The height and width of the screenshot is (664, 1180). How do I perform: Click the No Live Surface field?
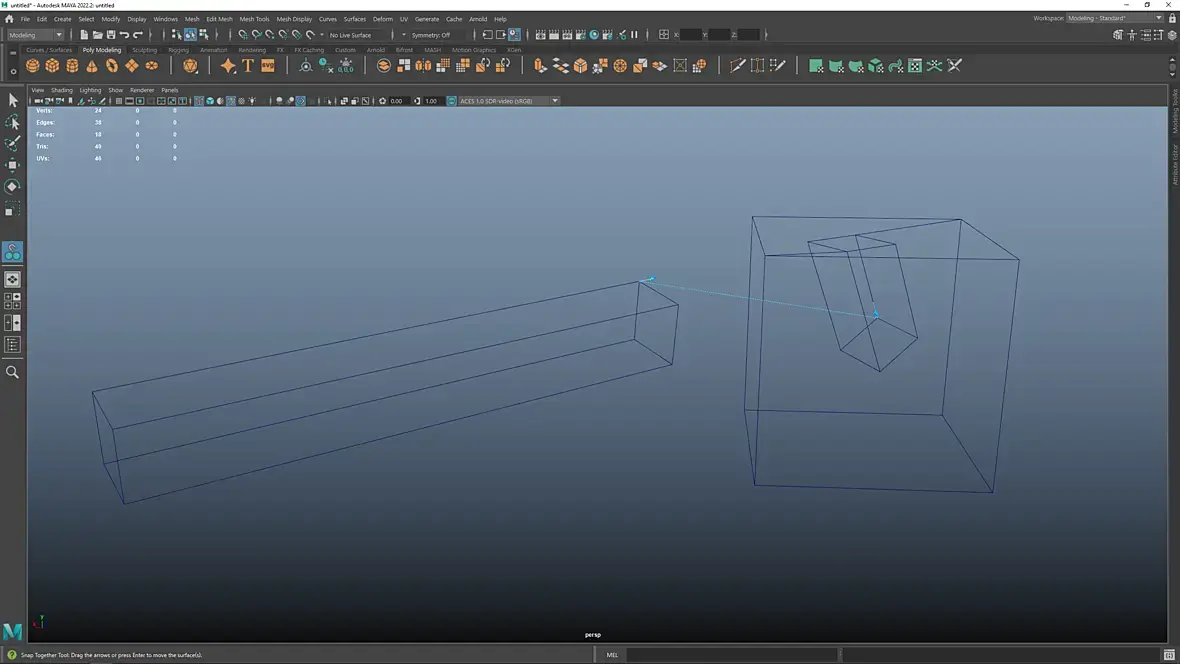click(x=351, y=35)
